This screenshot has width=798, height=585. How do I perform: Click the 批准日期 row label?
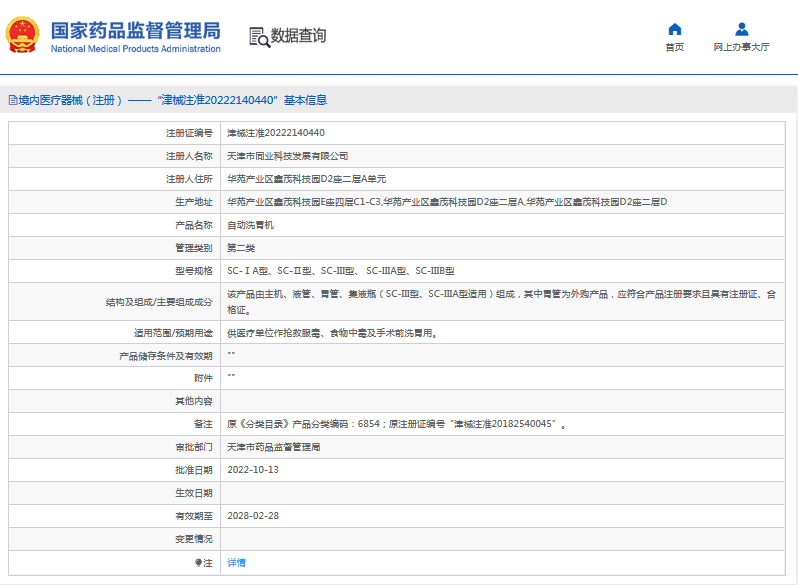click(x=194, y=470)
